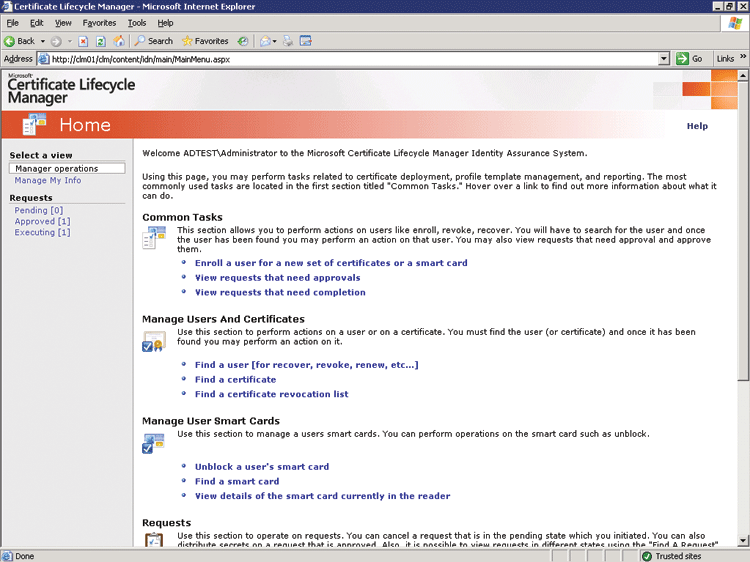The height and width of the screenshot is (562, 750).
Task: Open the Favorites menu
Action: pos(99,23)
